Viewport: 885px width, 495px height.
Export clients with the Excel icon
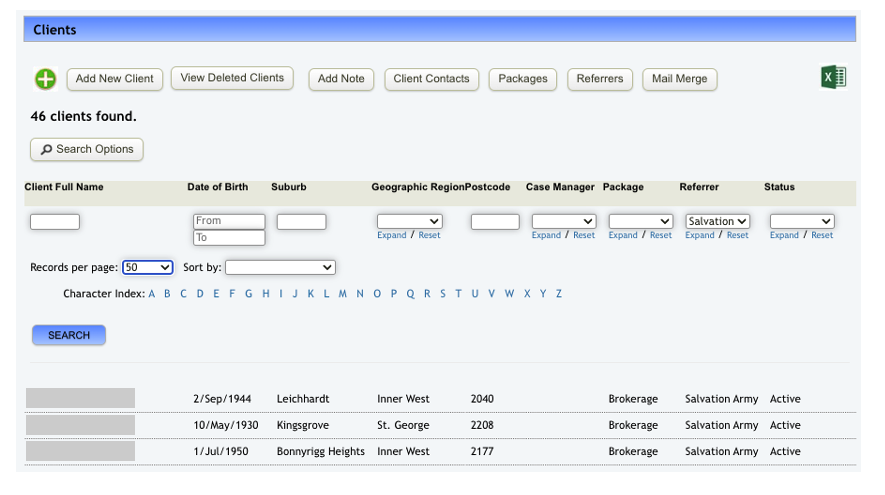click(x=833, y=77)
